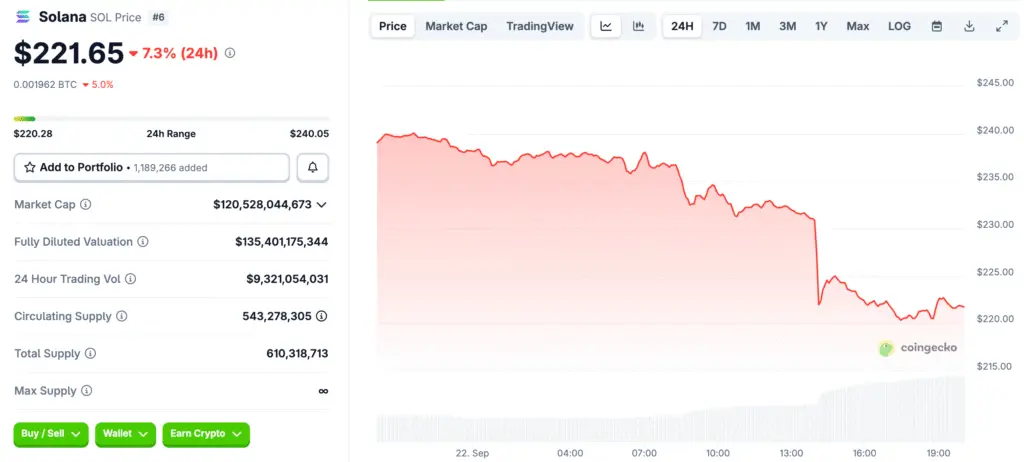Open the Wallet dropdown

click(125, 434)
